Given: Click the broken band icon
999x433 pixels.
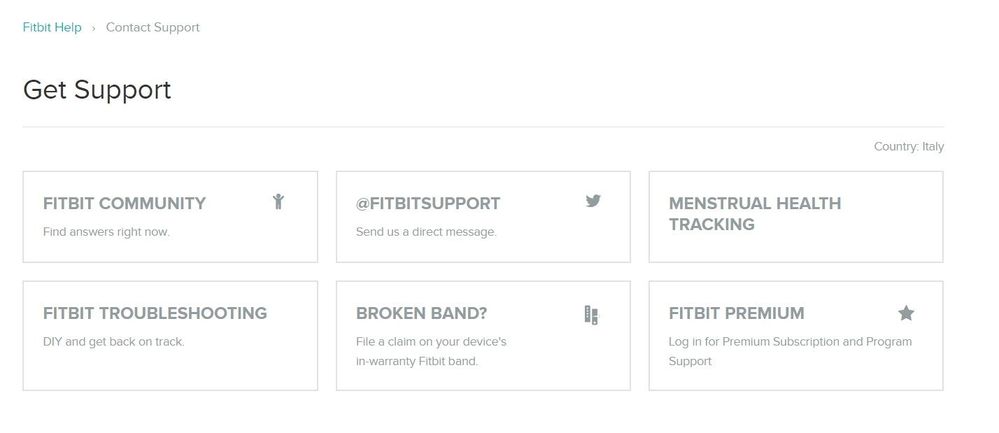Looking at the screenshot, I should 591,315.
